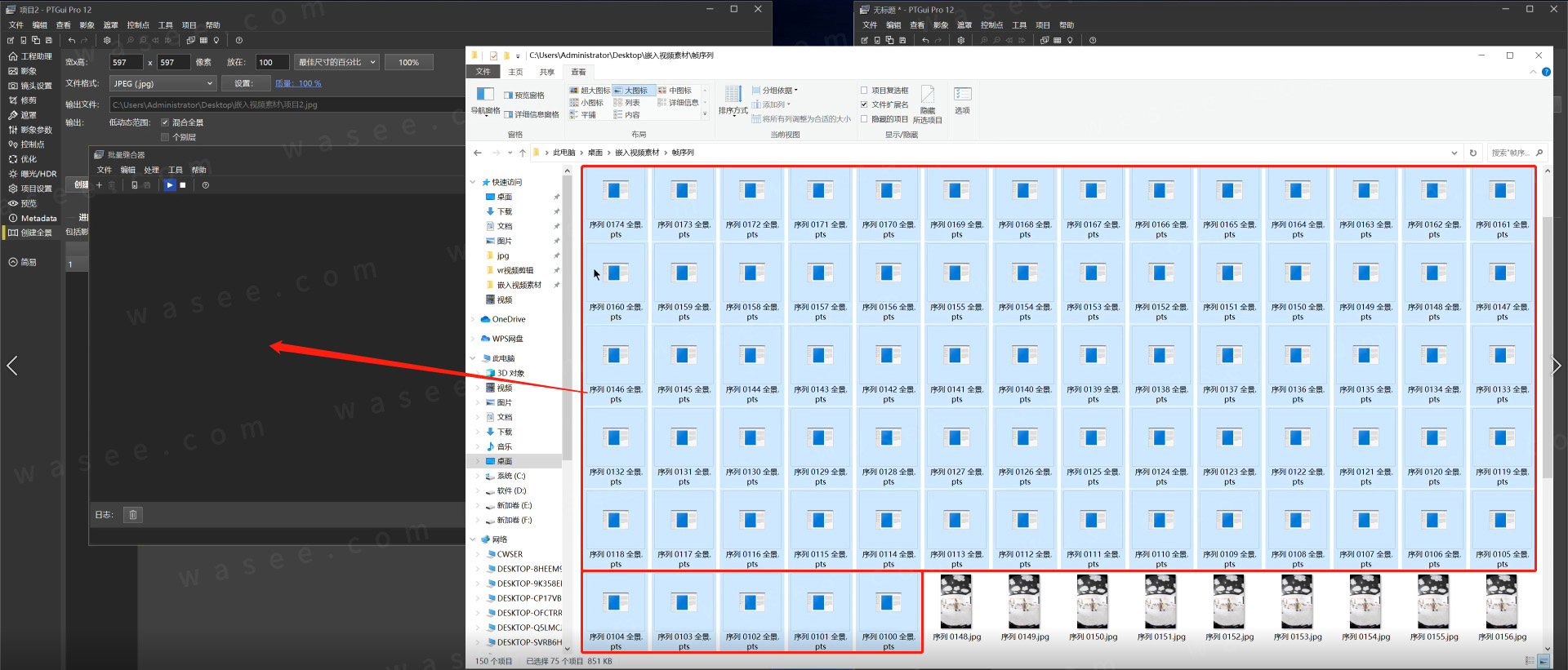Stop batch processing with the square stop button
The height and width of the screenshot is (670, 1568).
pos(183,185)
